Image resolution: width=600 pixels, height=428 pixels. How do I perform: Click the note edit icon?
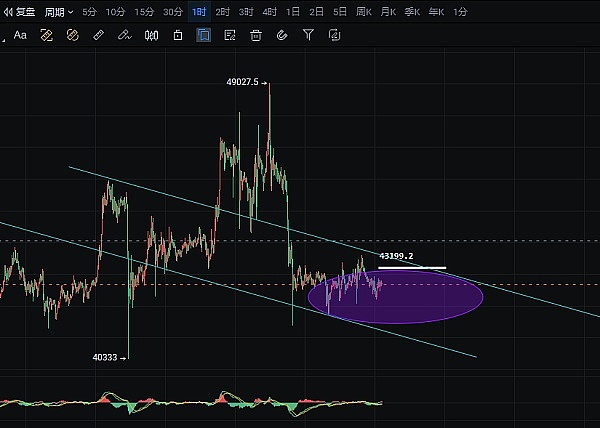tap(230, 35)
